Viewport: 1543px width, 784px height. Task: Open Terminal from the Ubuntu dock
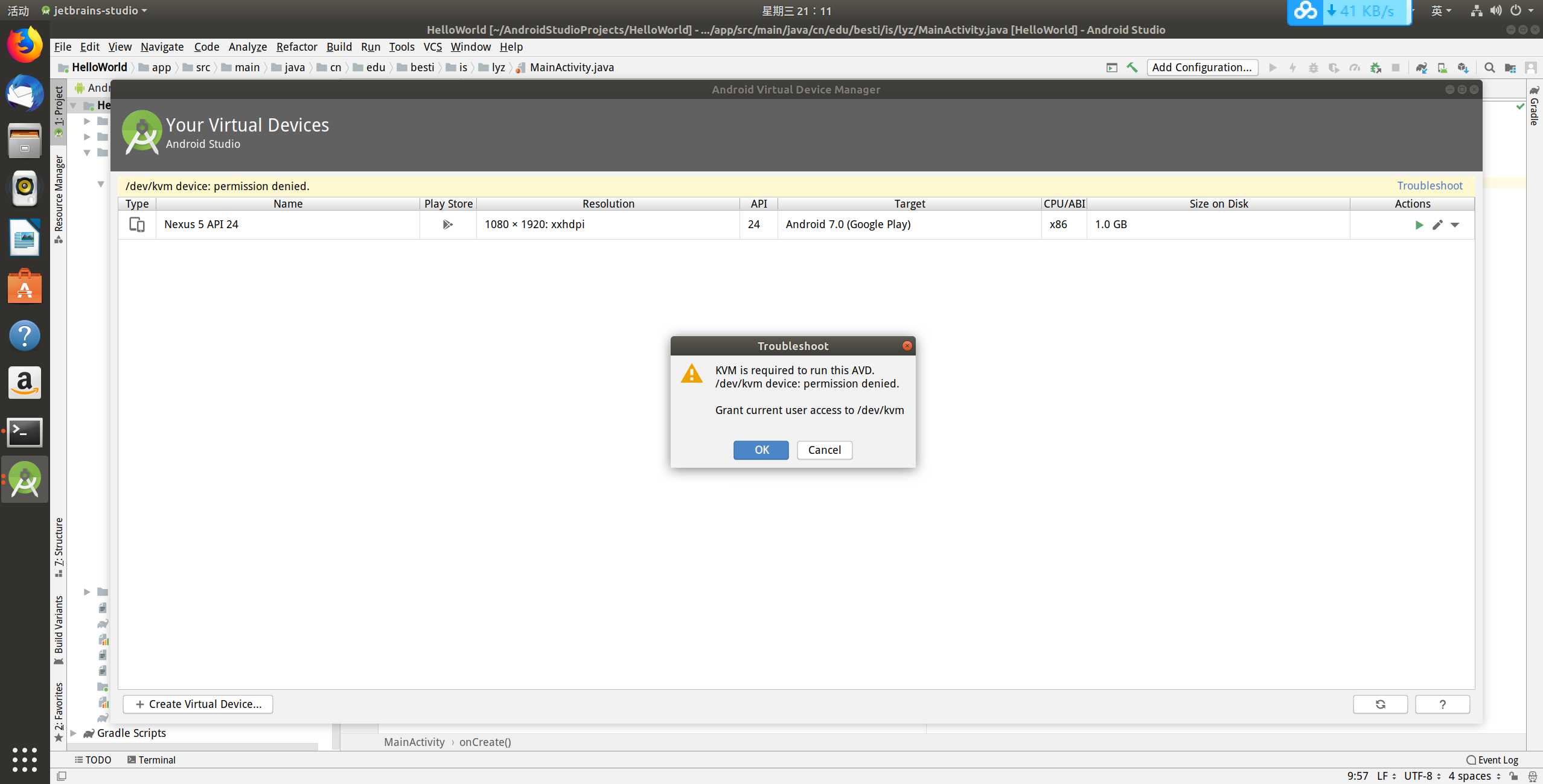point(25,432)
